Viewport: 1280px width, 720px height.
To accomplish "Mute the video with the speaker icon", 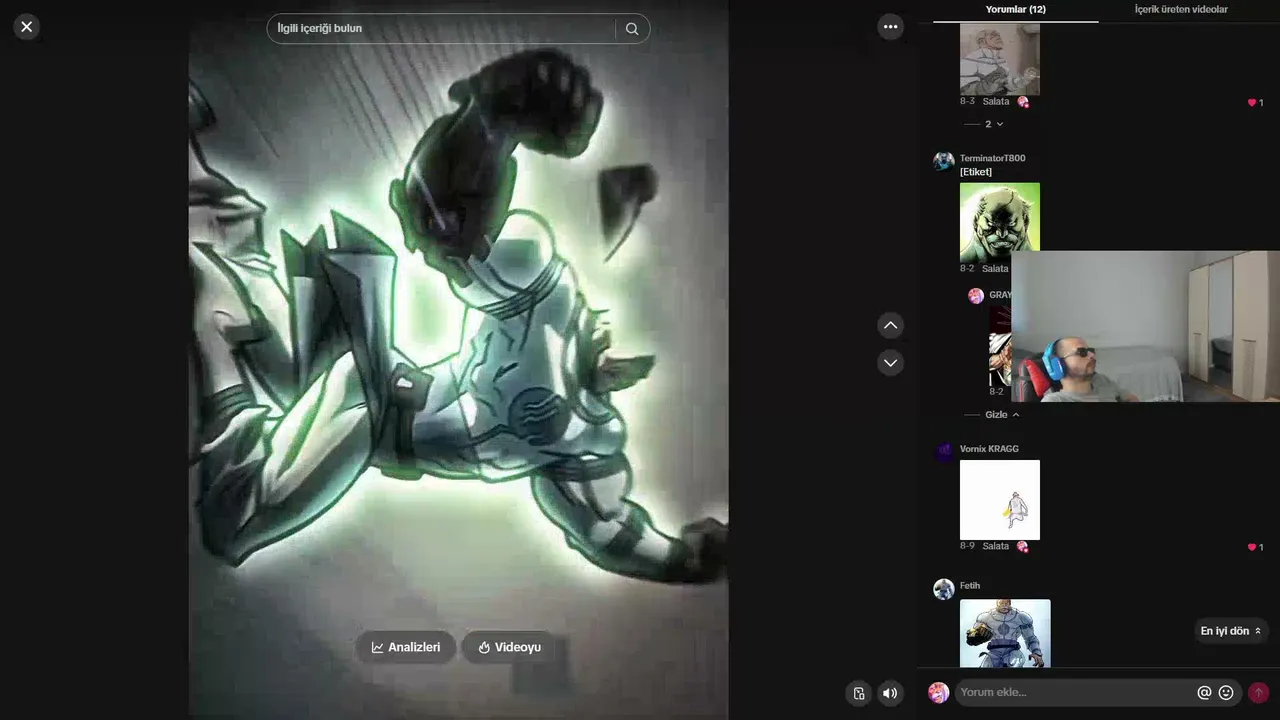I will pyautogui.click(x=890, y=693).
